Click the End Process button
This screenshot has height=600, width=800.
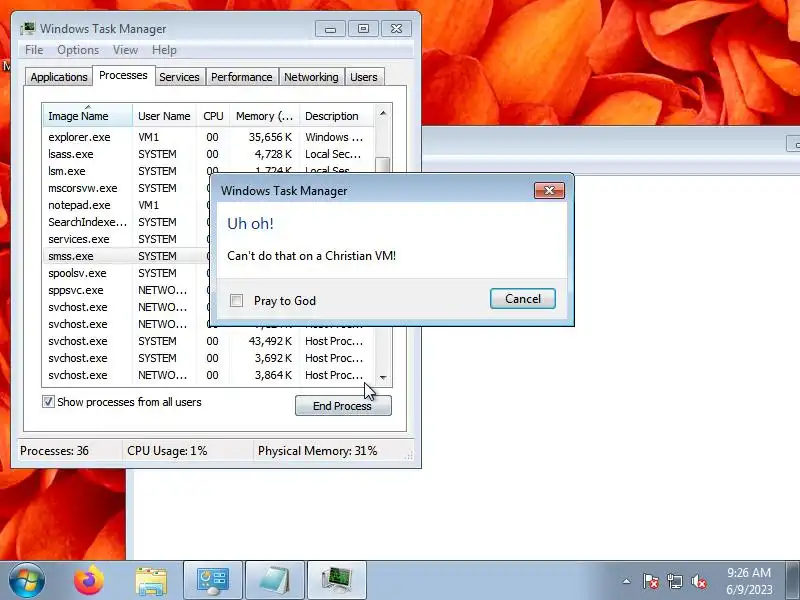click(x=343, y=406)
